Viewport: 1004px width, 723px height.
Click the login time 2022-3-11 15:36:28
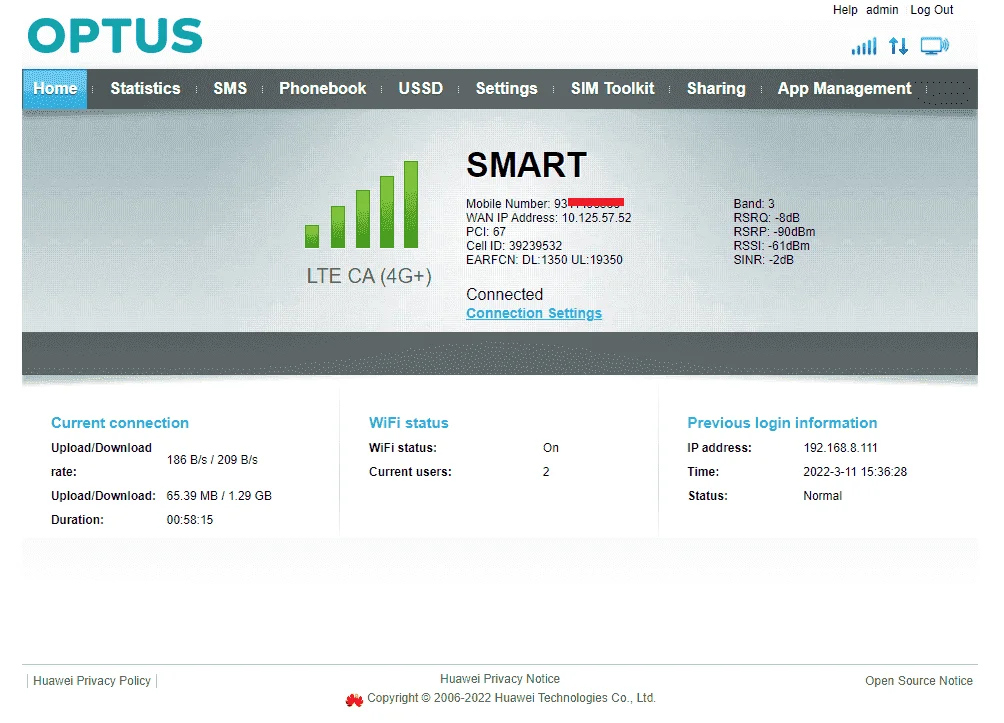tap(855, 472)
